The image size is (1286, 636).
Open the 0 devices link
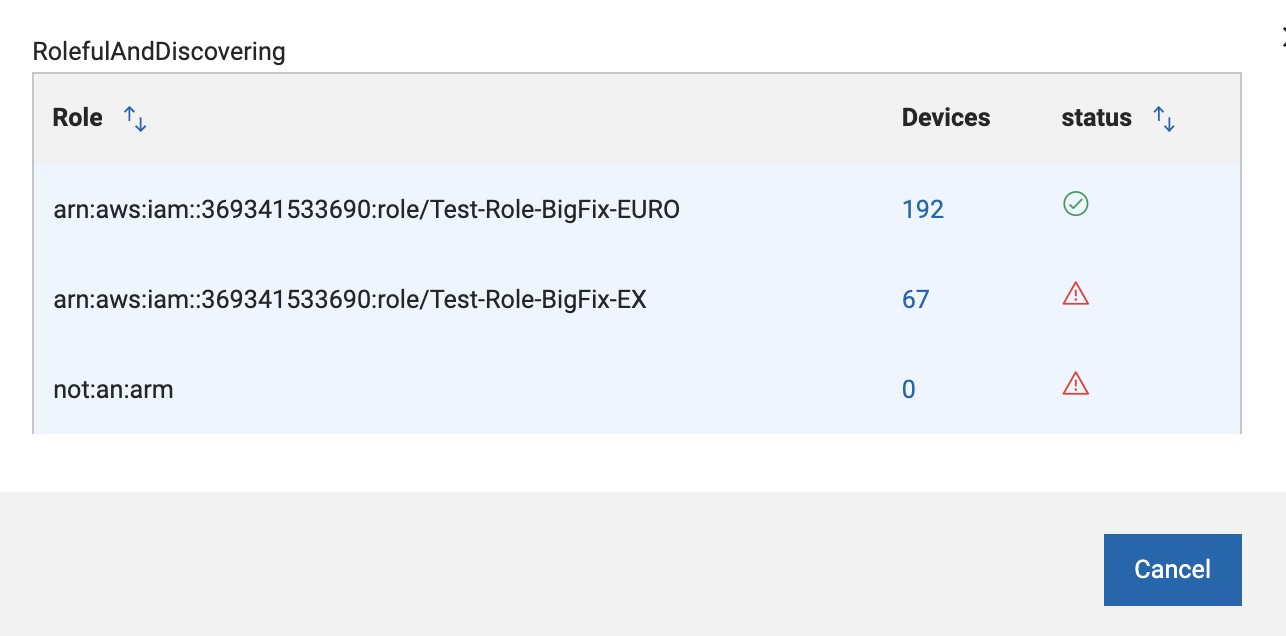tap(908, 389)
